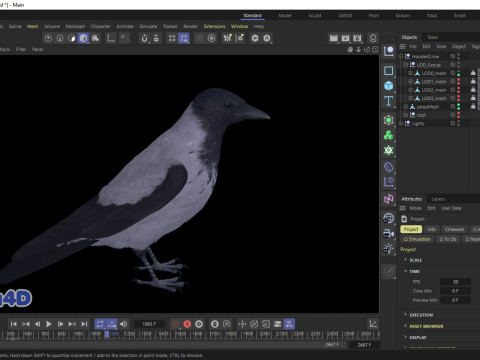This screenshot has width=480, height=360.
Task: Click the current frame field 1065 F
Action: point(149,324)
